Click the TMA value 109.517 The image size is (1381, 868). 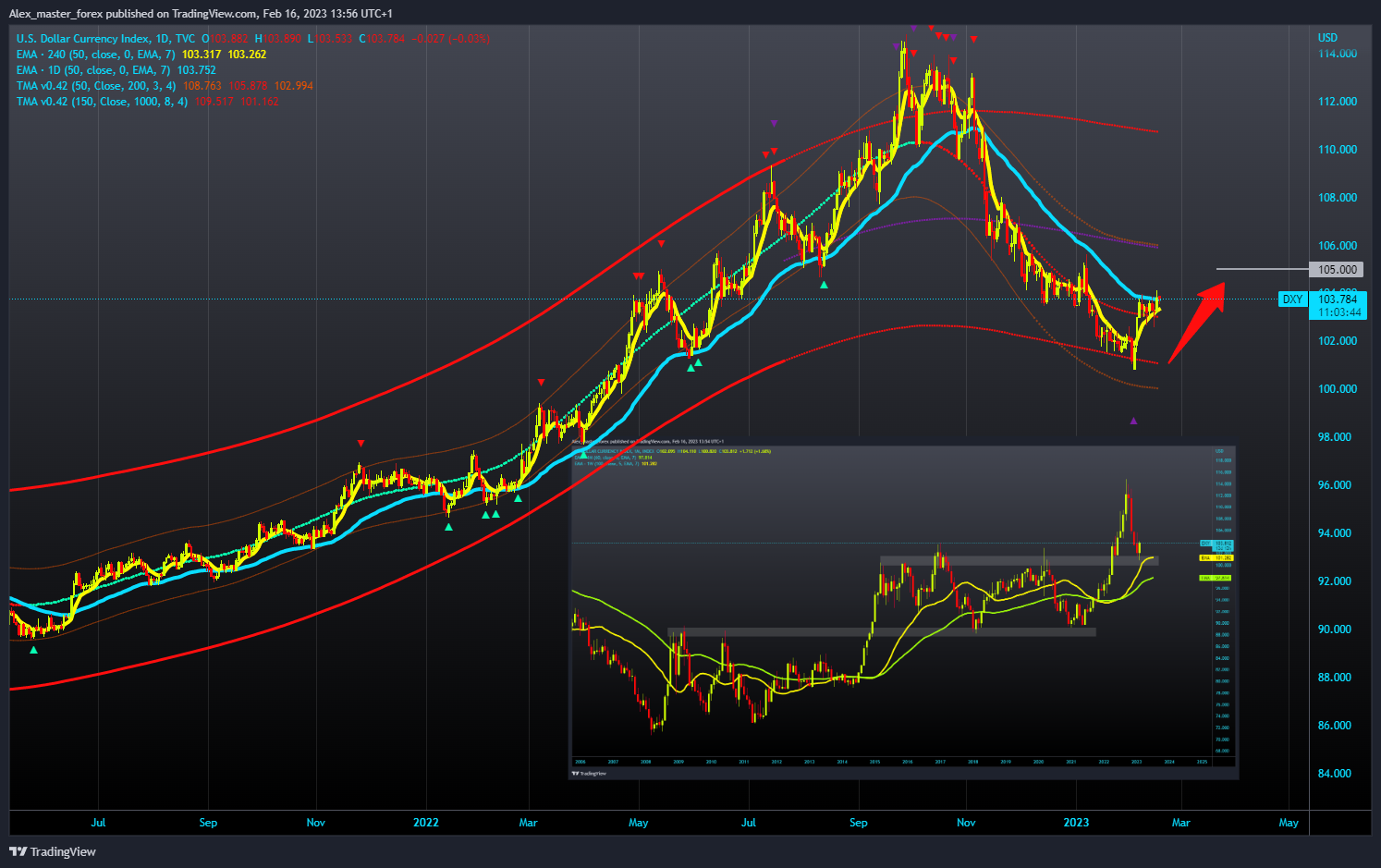[214, 102]
